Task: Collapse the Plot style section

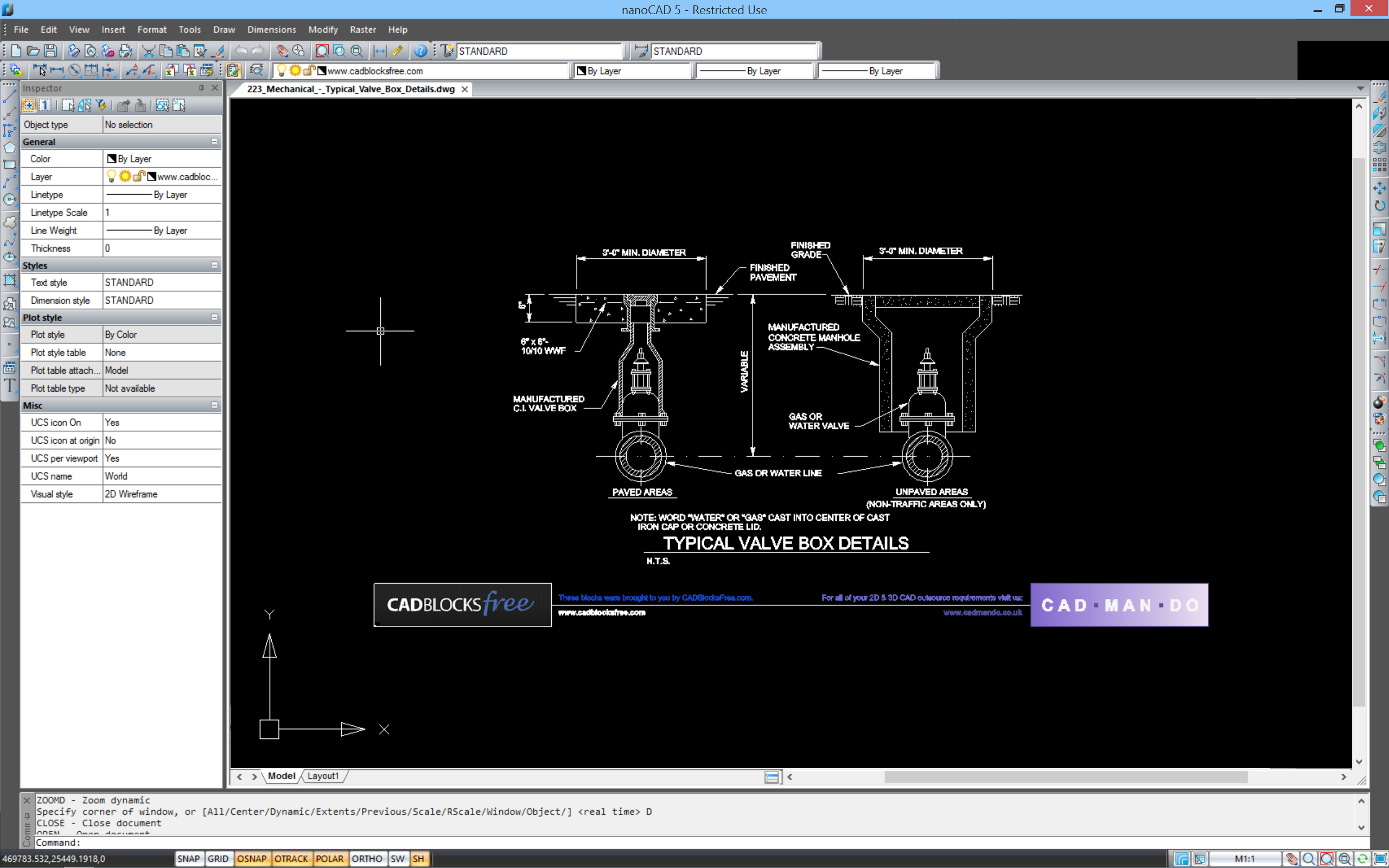Action: click(x=214, y=317)
